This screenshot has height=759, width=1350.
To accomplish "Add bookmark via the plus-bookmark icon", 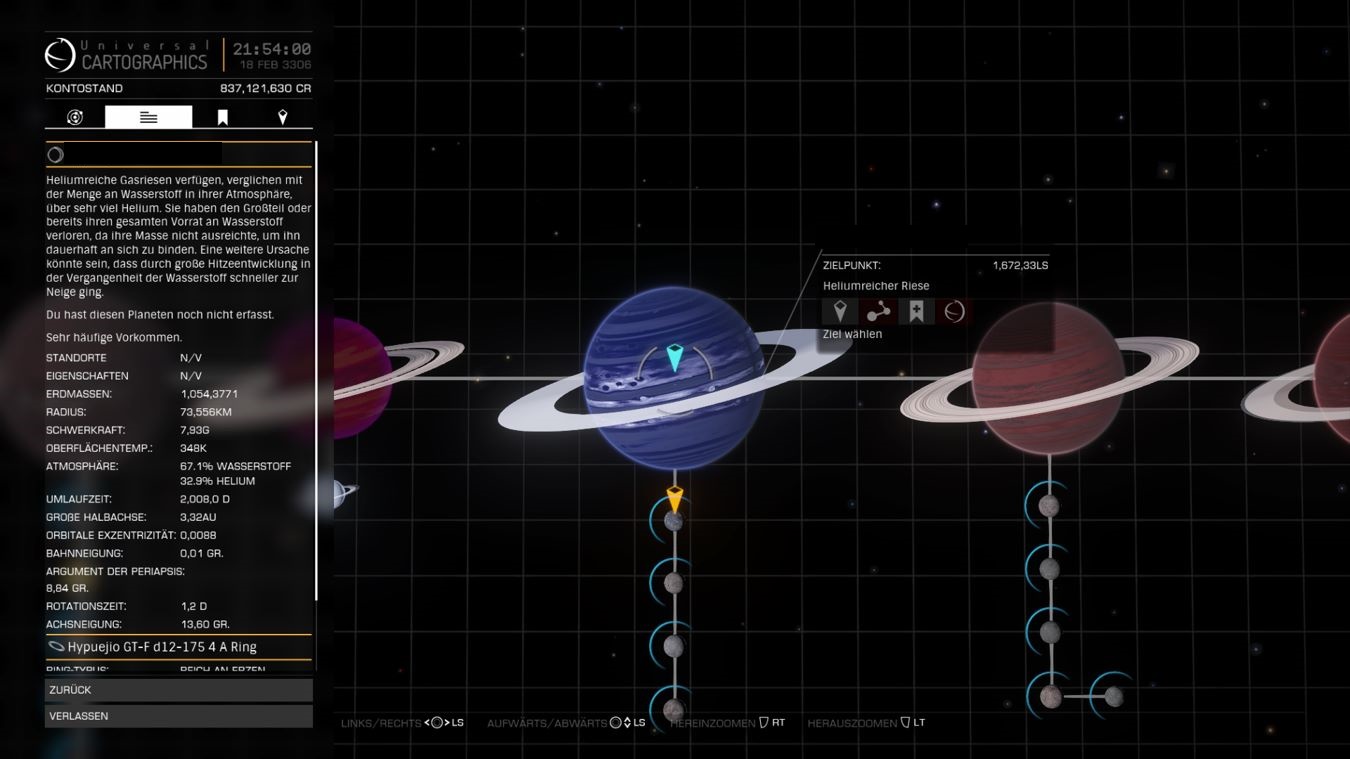I will tap(916, 311).
